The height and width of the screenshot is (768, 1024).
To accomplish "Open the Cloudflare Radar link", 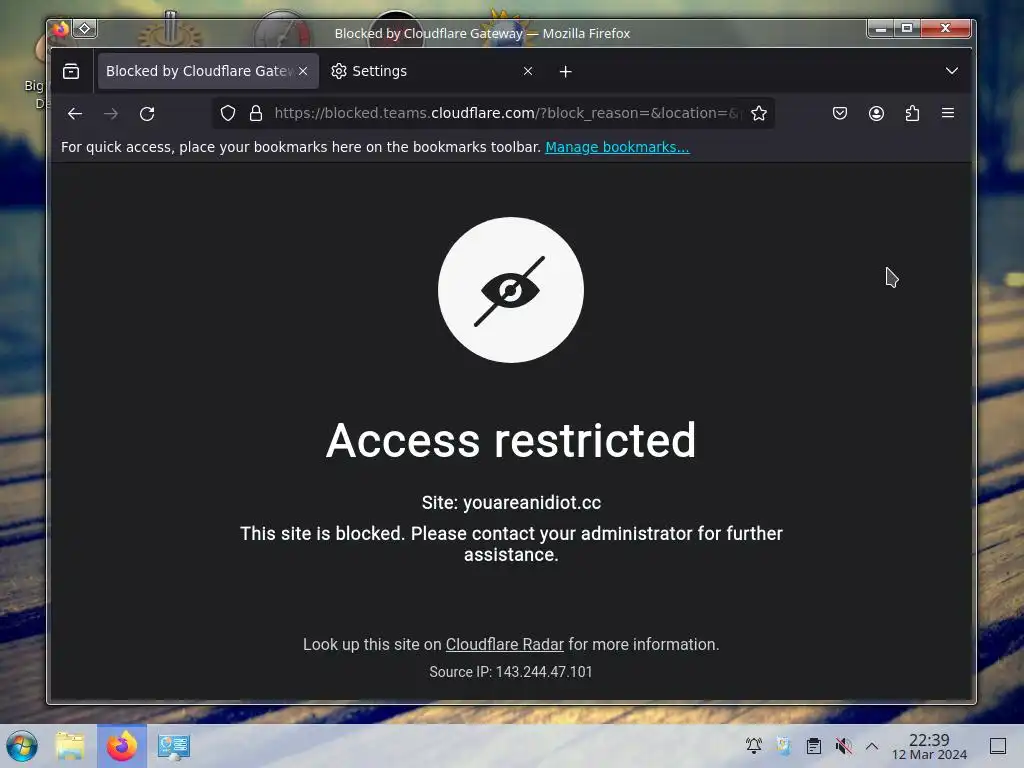I will coord(504,645).
